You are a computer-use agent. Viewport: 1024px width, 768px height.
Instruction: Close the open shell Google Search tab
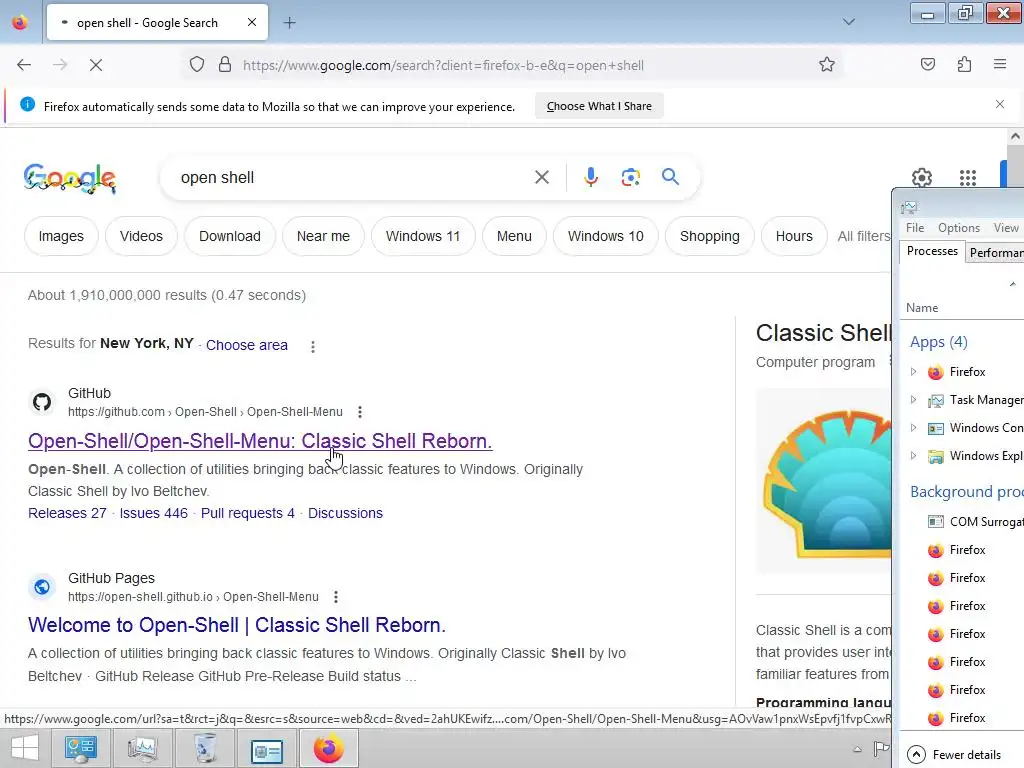[x=252, y=22]
